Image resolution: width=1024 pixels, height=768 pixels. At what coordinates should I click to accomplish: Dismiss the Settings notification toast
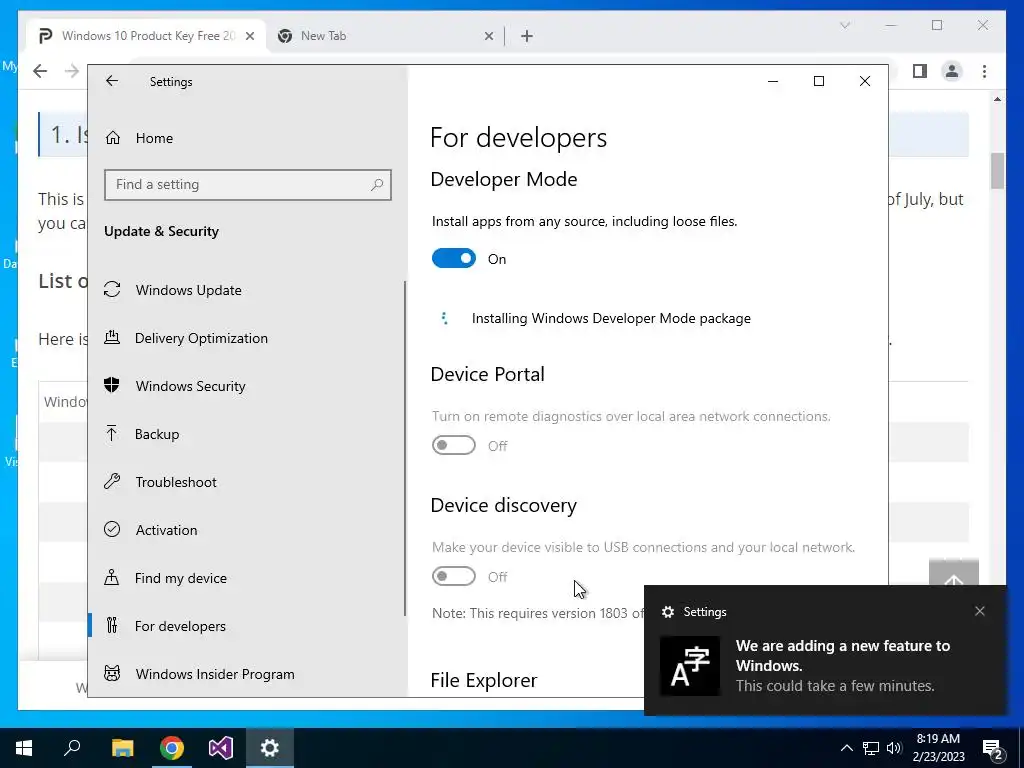click(x=980, y=611)
